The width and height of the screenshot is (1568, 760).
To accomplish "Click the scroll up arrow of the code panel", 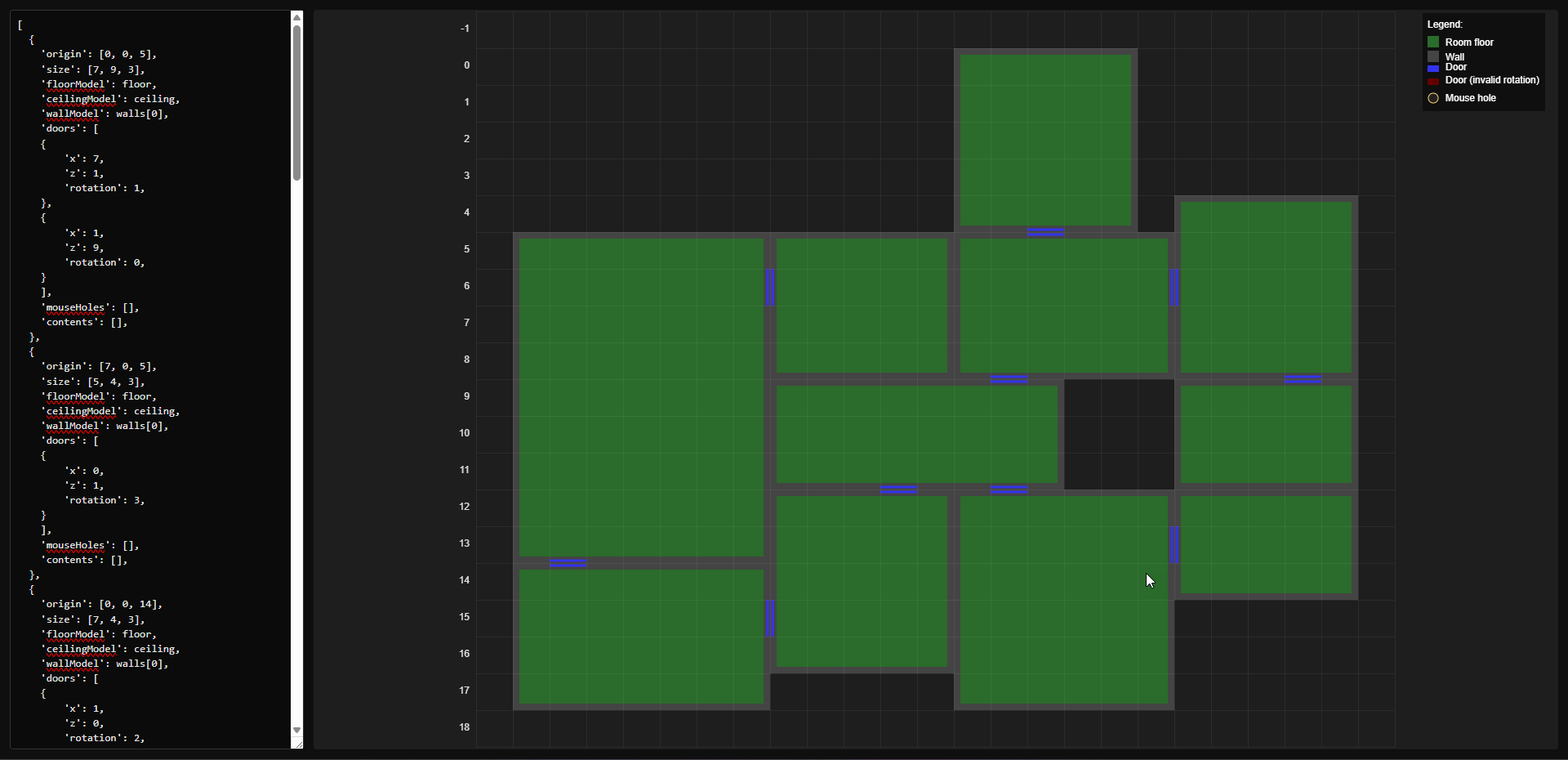I will coord(296,17).
